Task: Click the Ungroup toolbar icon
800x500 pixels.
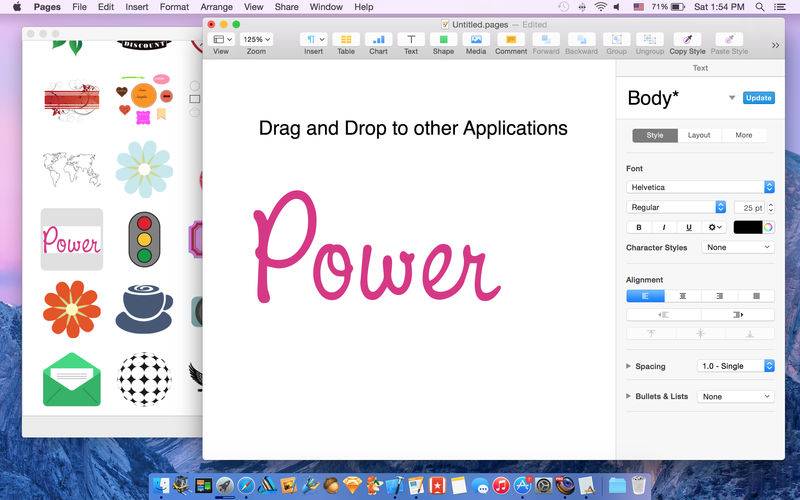Action: pyautogui.click(x=650, y=39)
